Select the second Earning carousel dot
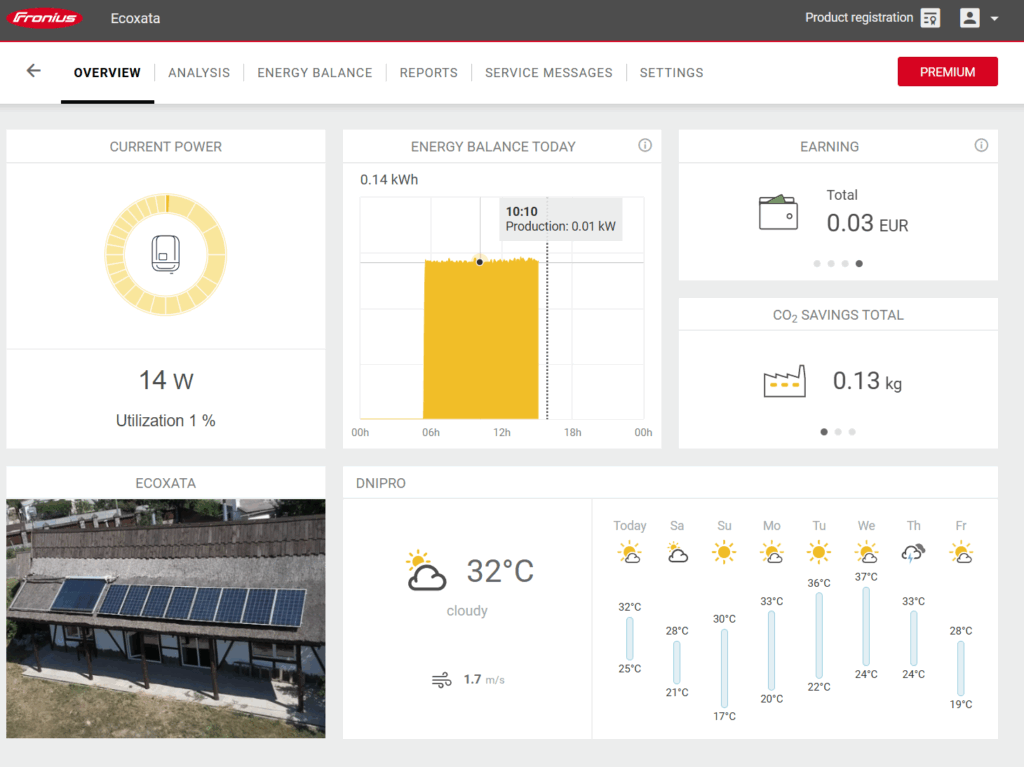 [x=831, y=263]
